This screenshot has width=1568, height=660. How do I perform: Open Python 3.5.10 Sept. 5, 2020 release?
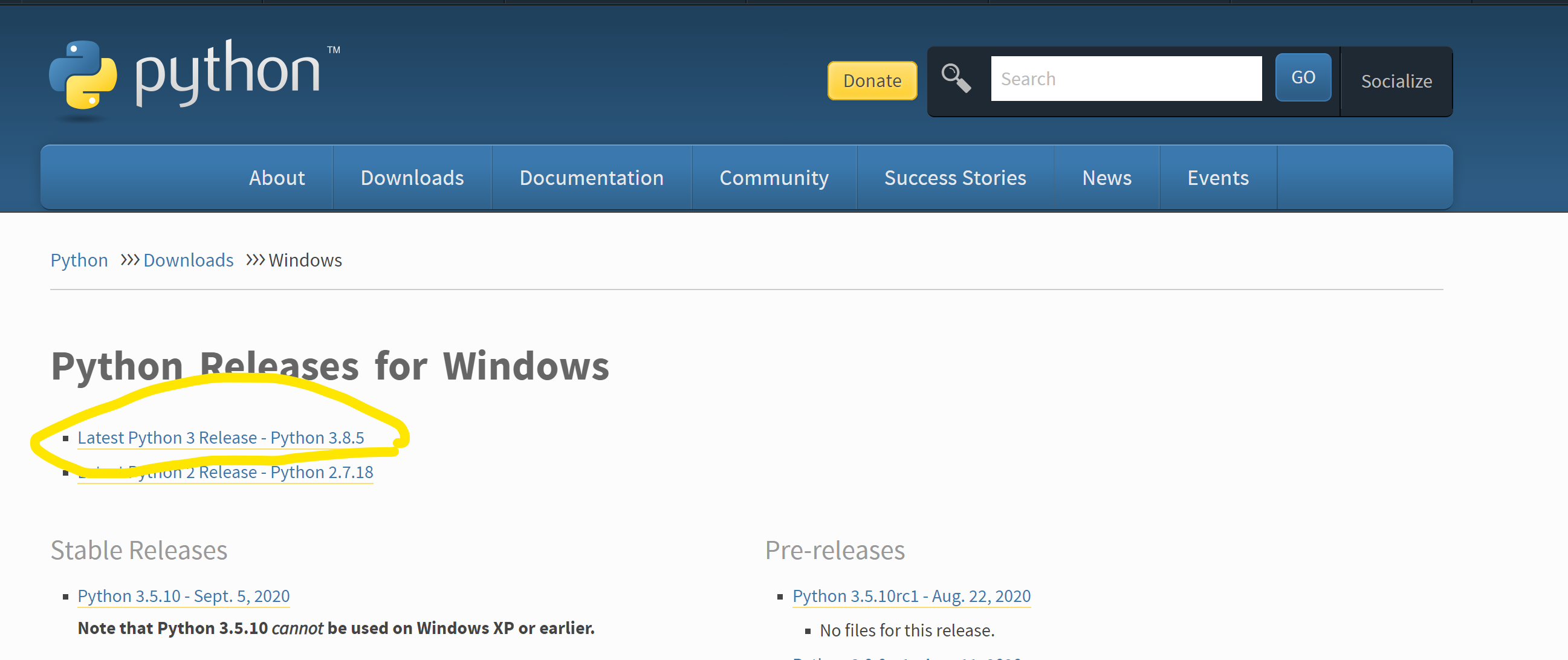(x=183, y=596)
